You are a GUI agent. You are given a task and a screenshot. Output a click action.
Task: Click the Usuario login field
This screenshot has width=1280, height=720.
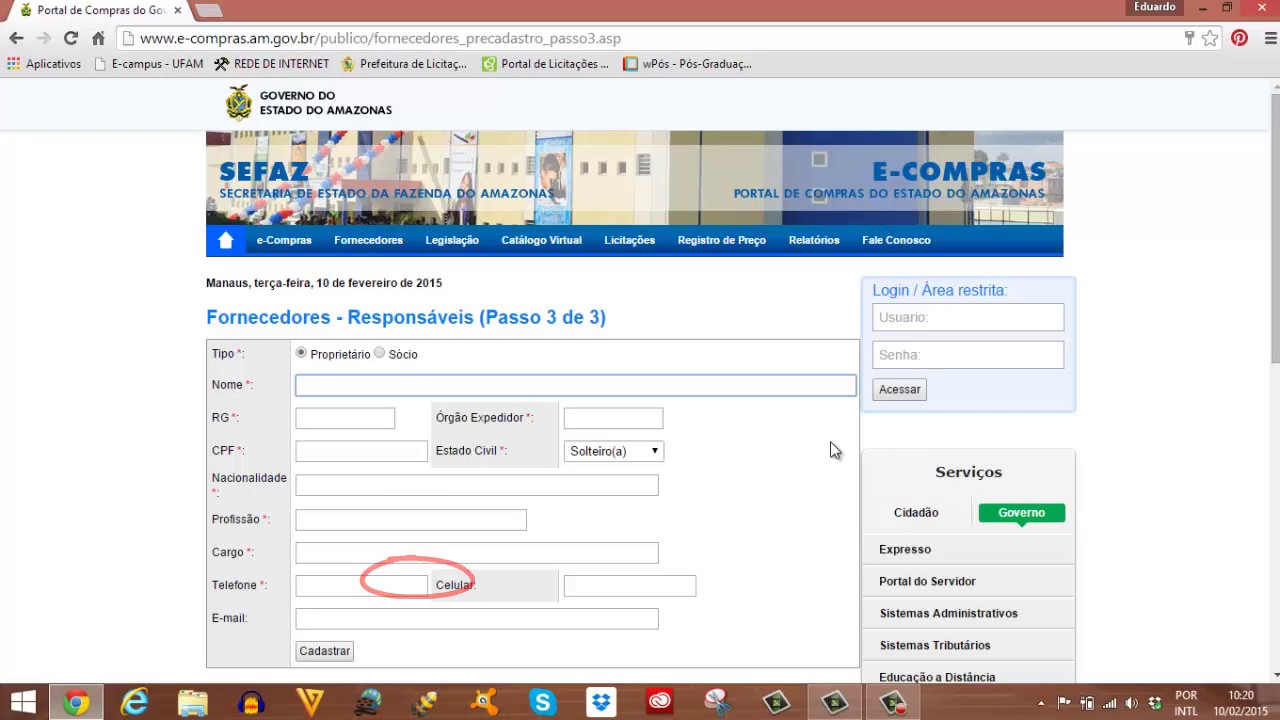click(968, 317)
